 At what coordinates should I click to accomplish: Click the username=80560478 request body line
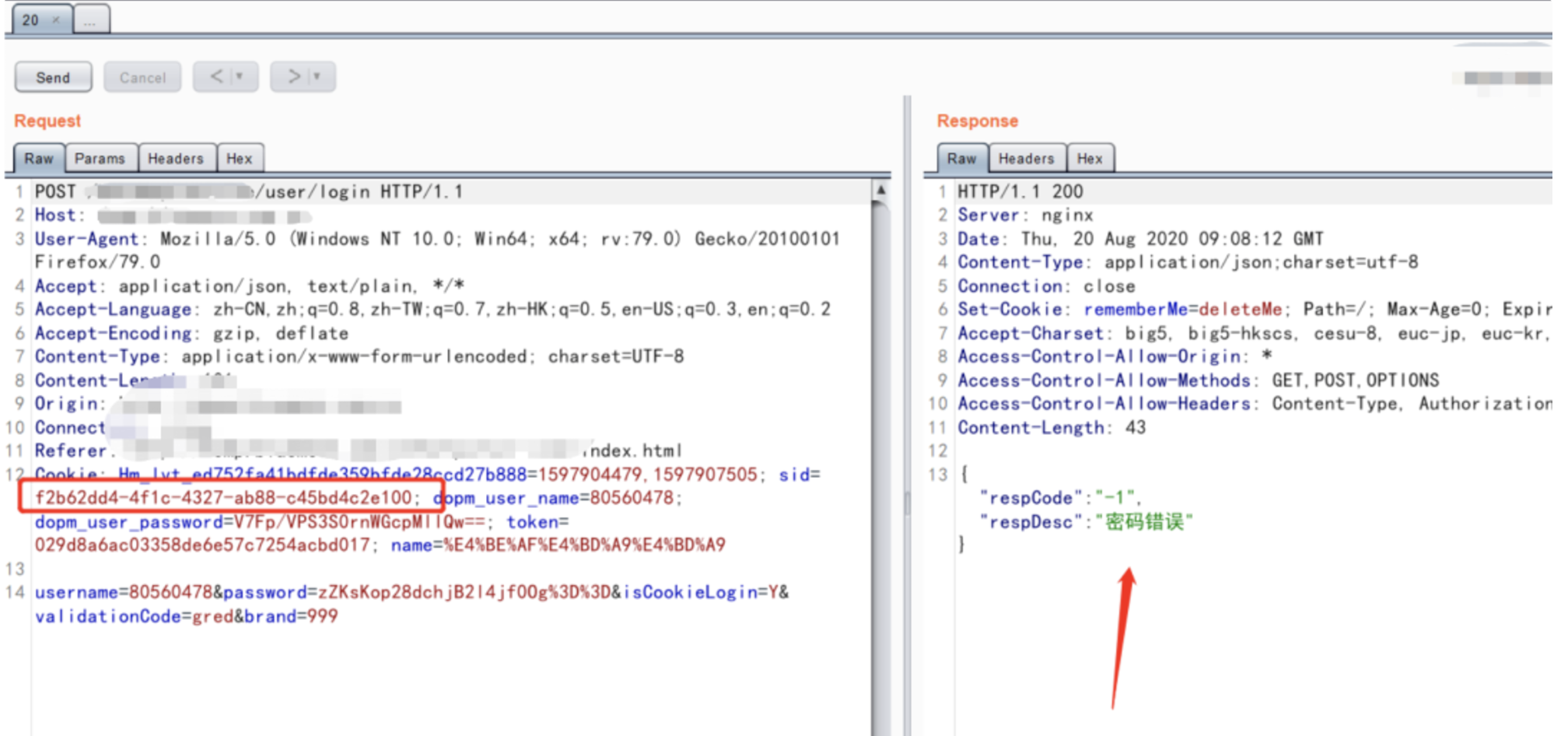[411, 593]
